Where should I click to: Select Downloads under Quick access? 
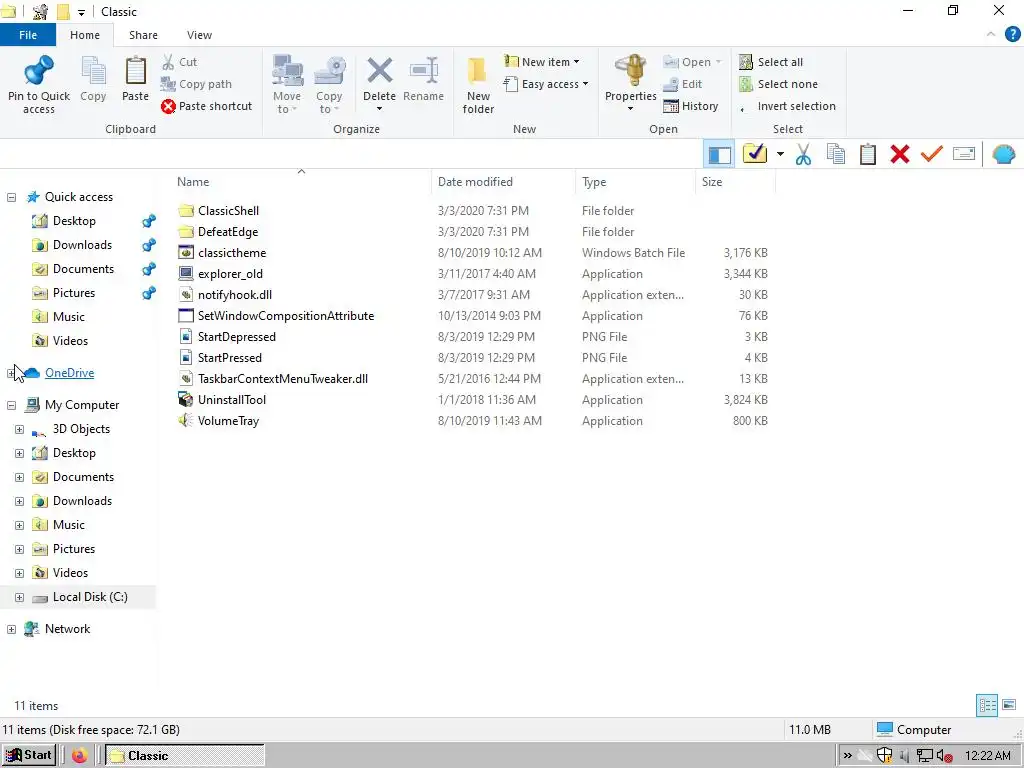click(x=82, y=245)
